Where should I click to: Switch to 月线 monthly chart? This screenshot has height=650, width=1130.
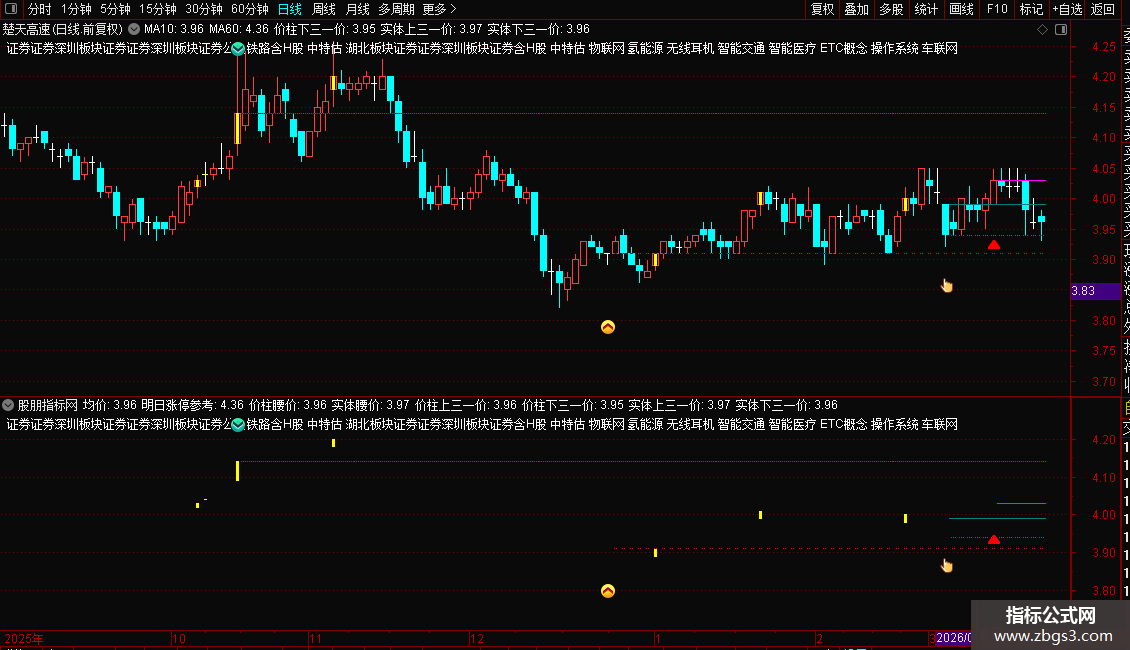coord(357,9)
